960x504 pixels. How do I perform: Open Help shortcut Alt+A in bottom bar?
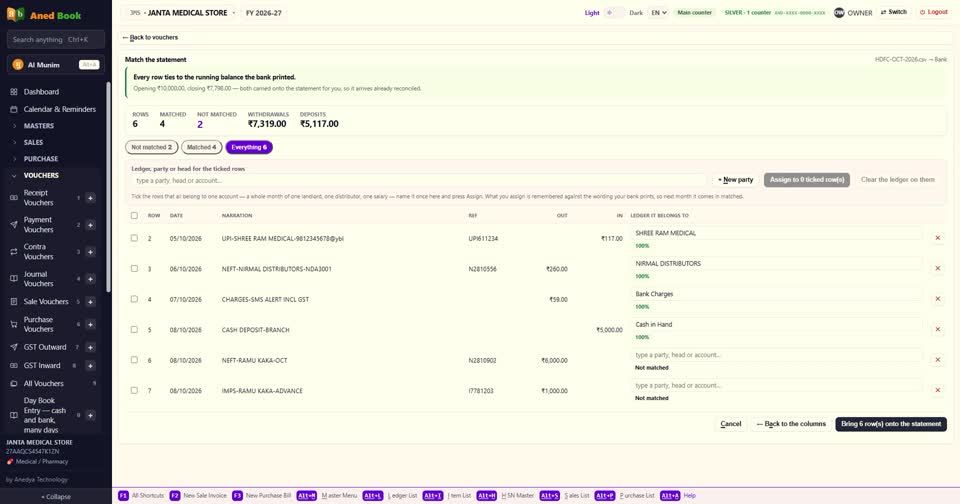tap(678, 495)
